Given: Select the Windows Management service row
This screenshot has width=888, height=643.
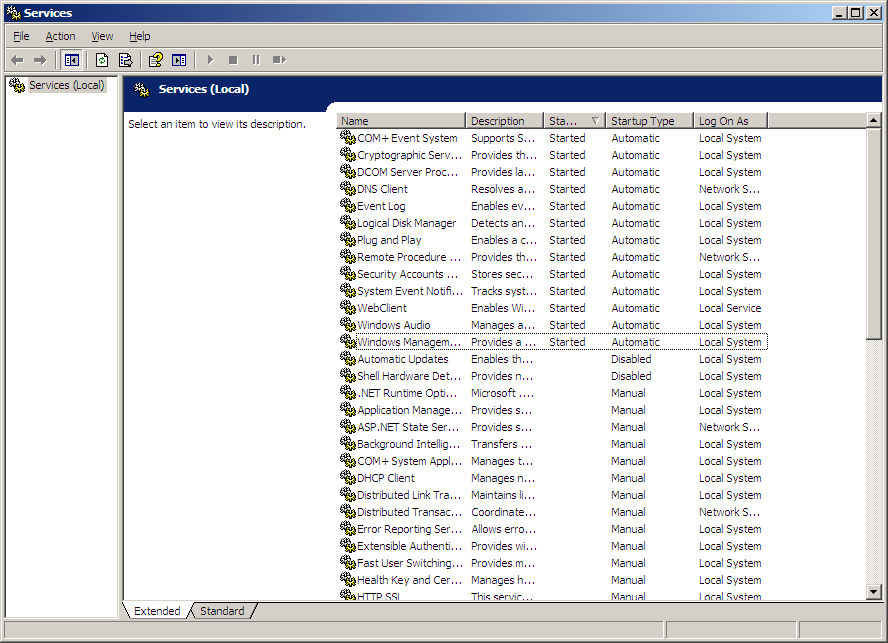Looking at the screenshot, I should [x=553, y=342].
